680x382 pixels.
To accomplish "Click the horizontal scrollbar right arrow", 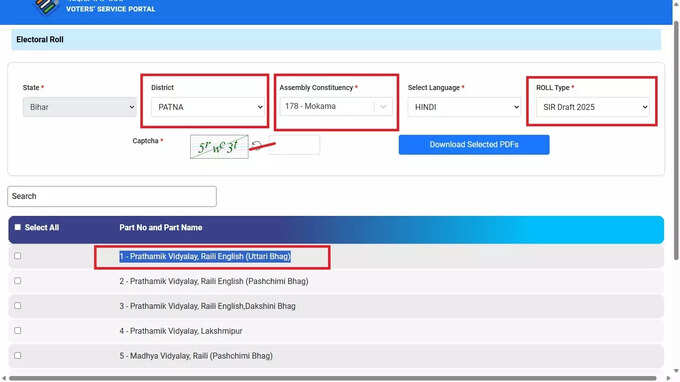I will [668, 378].
